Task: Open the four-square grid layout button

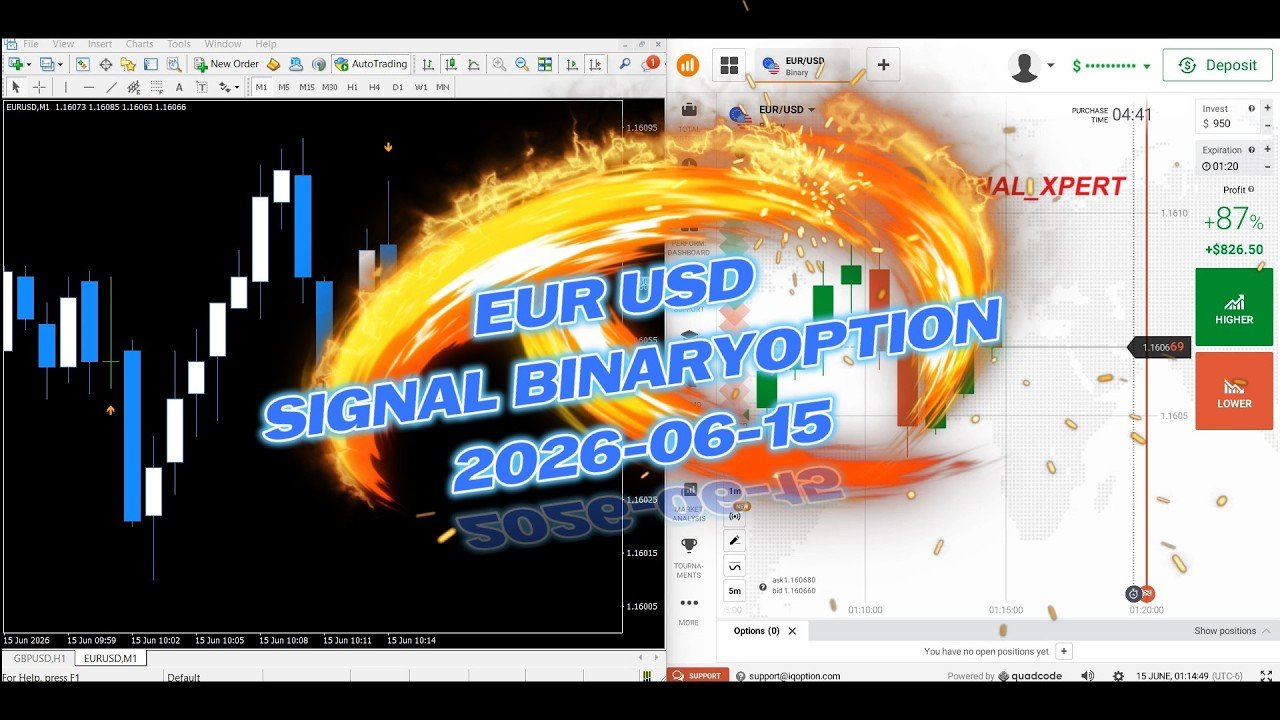Action: tap(729, 65)
